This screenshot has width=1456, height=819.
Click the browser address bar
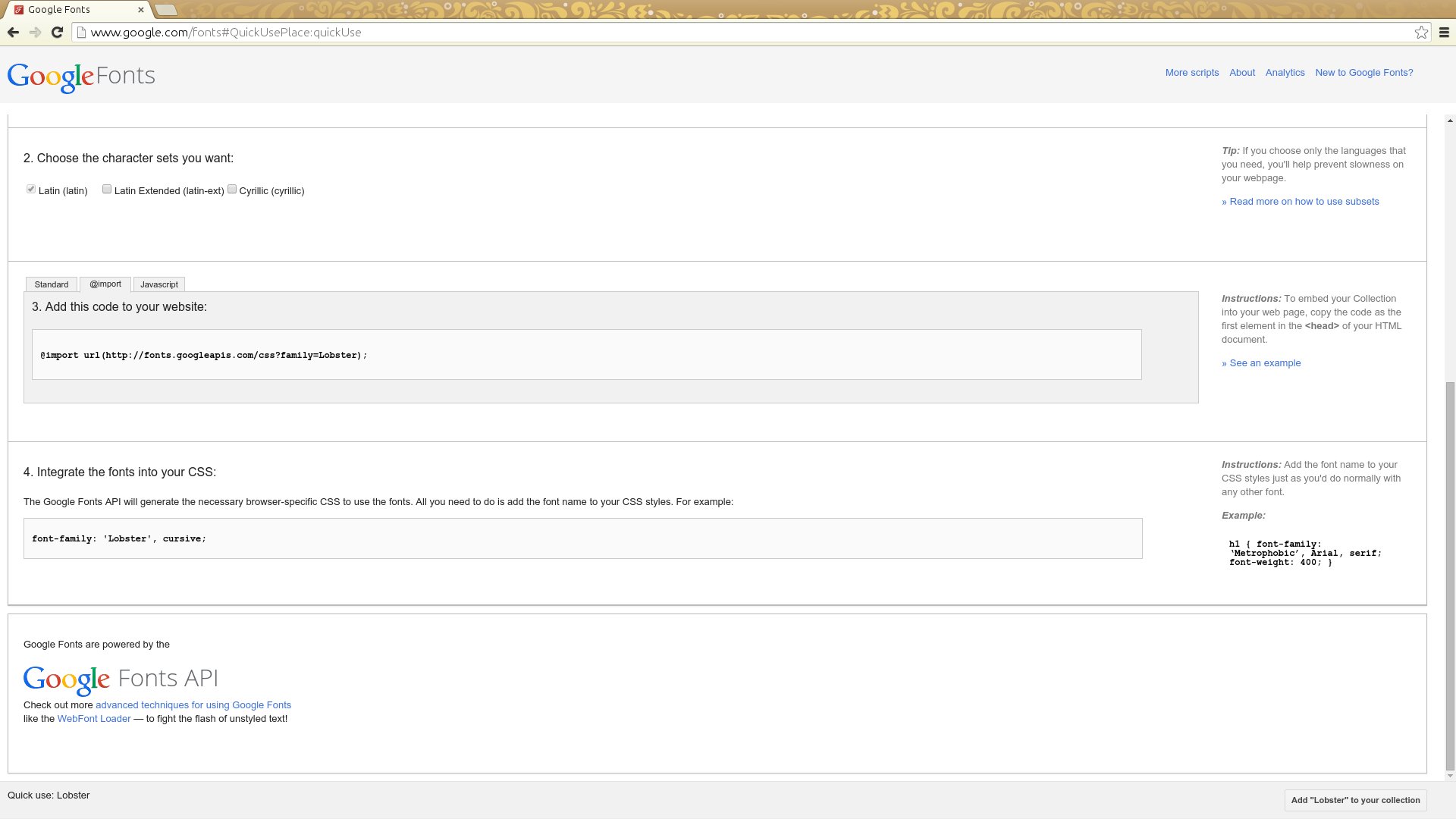tap(751, 32)
